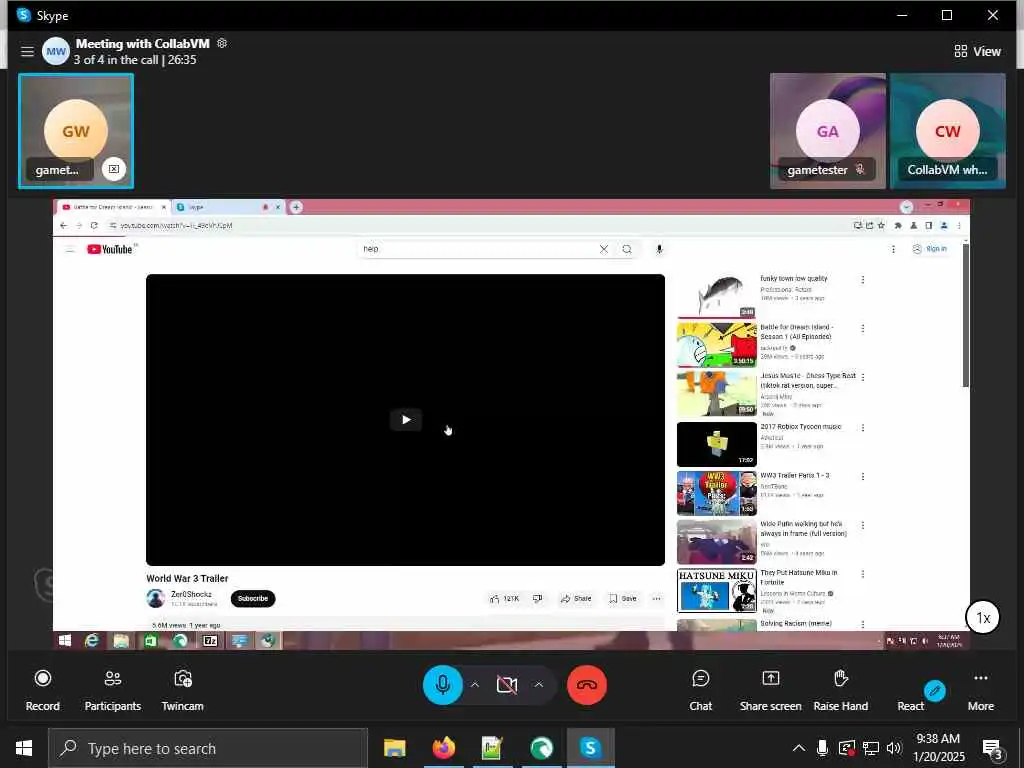
Task: Clear the YouTube search text with X
Action: [x=603, y=249]
